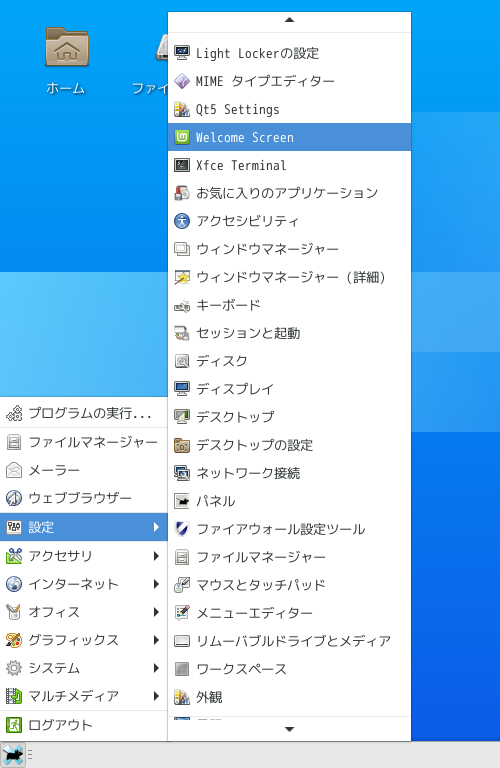Click the Xfce Terminal icon

182,165
